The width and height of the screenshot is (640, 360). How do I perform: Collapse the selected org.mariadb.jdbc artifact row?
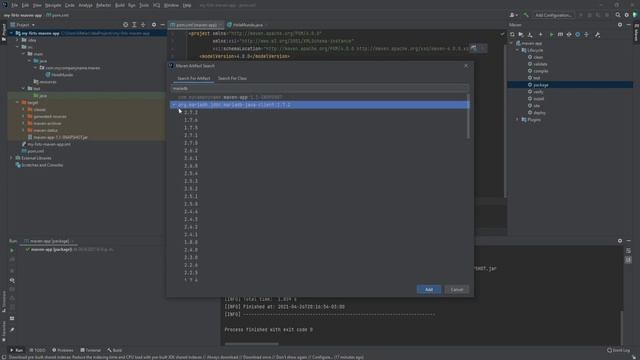point(174,105)
